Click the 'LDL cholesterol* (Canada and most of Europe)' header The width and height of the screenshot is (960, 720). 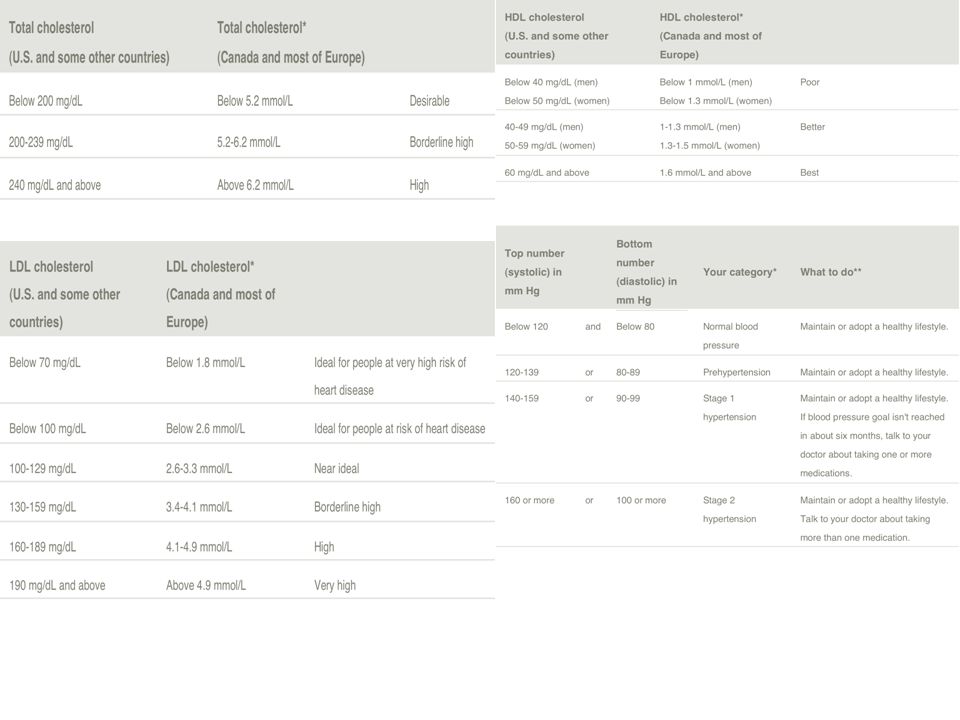click(x=220, y=294)
